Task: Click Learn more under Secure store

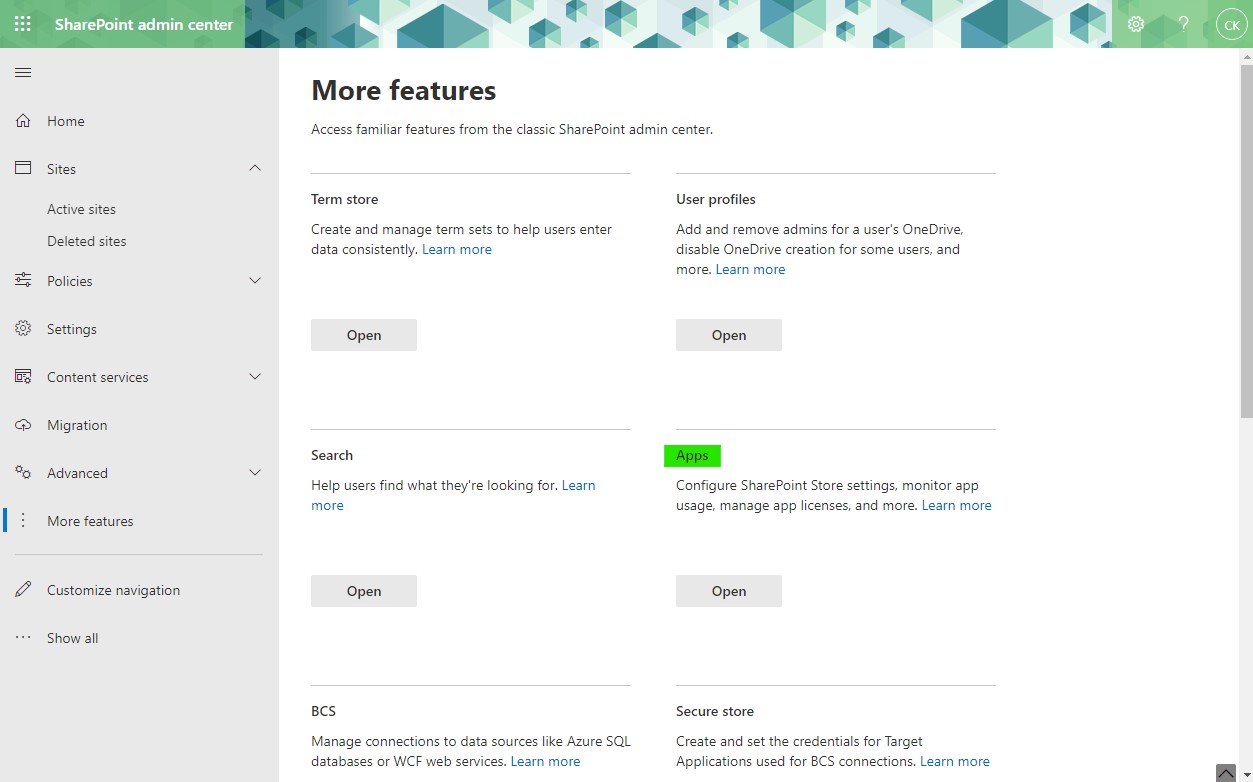Action: (955, 761)
